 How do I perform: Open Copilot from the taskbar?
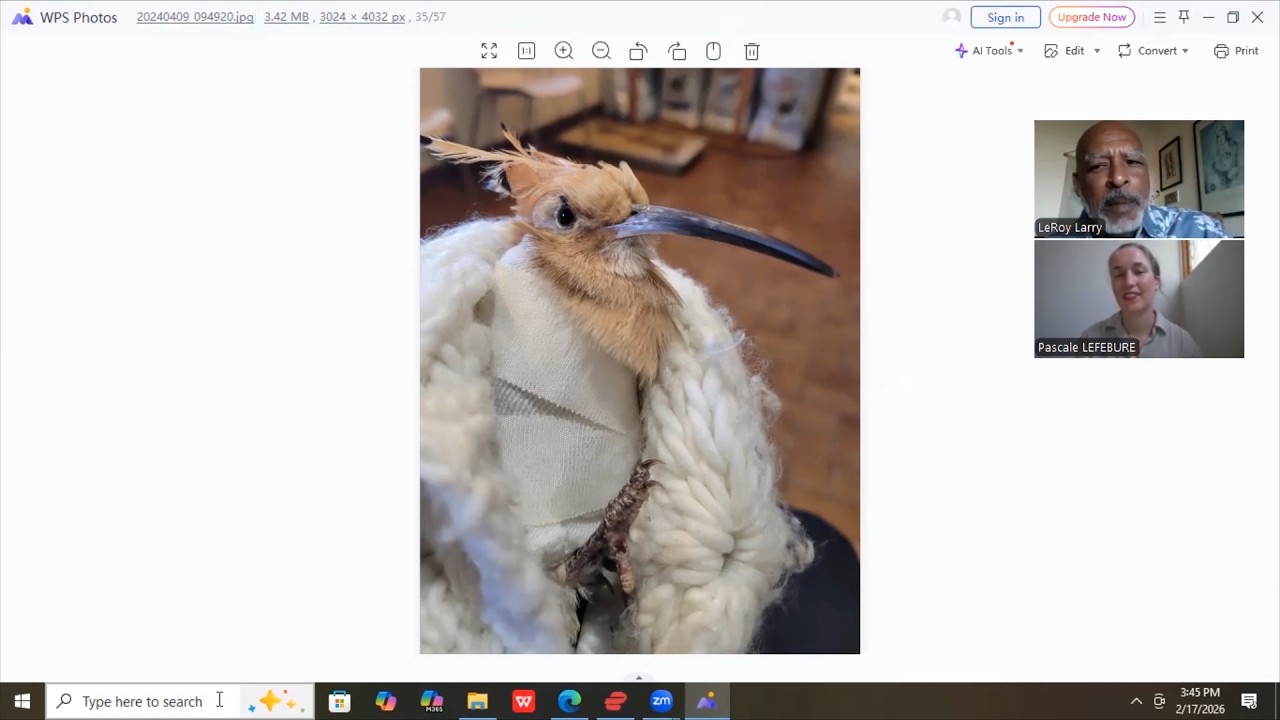[385, 701]
